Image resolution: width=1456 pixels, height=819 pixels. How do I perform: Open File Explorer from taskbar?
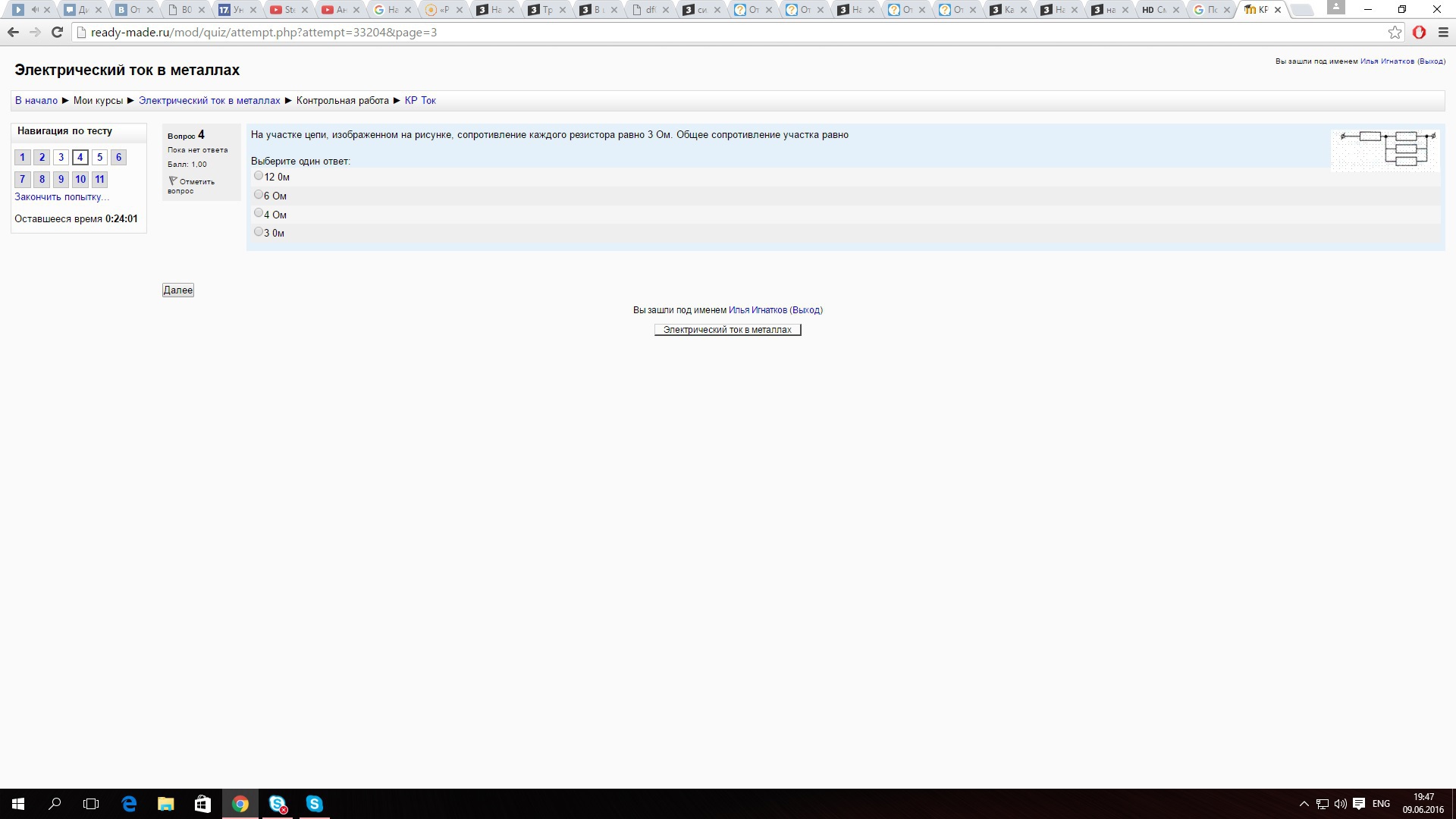(x=165, y=804)
